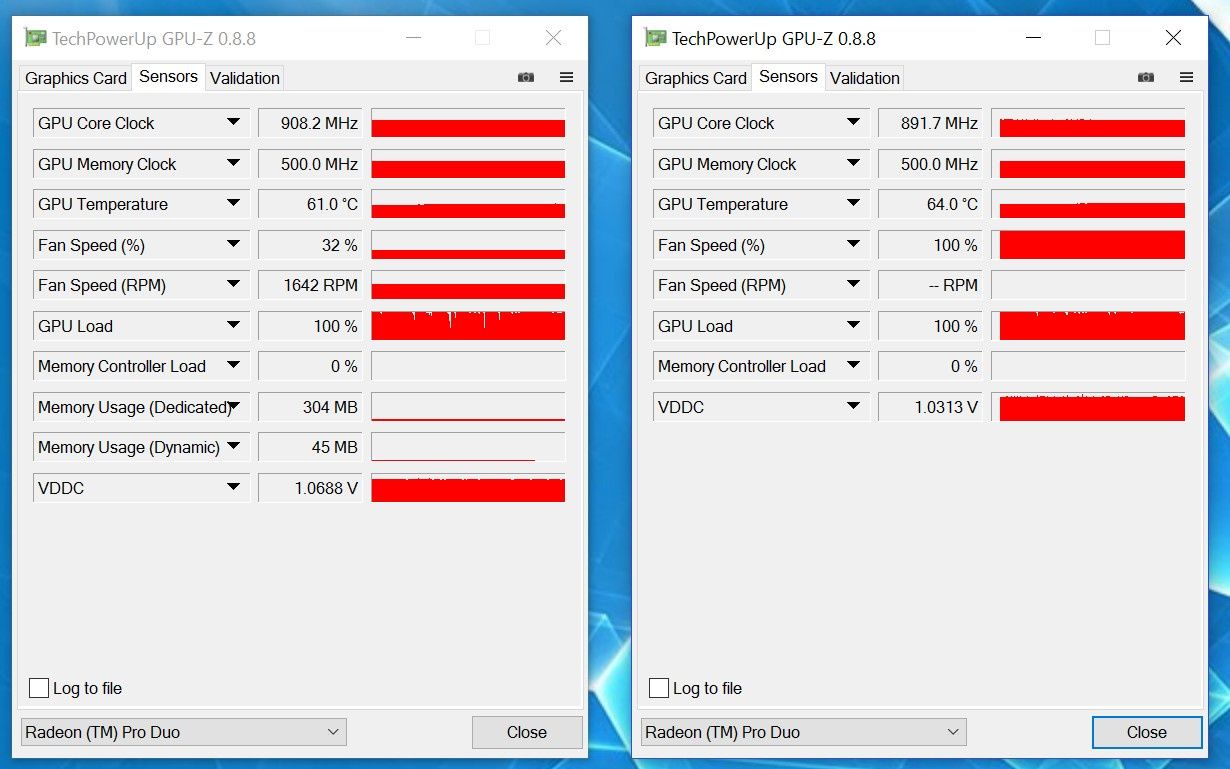This screenshot has height=769, width=1230.
Task: Click GPU Temperature graph in left window
Action: click(468, 204)
